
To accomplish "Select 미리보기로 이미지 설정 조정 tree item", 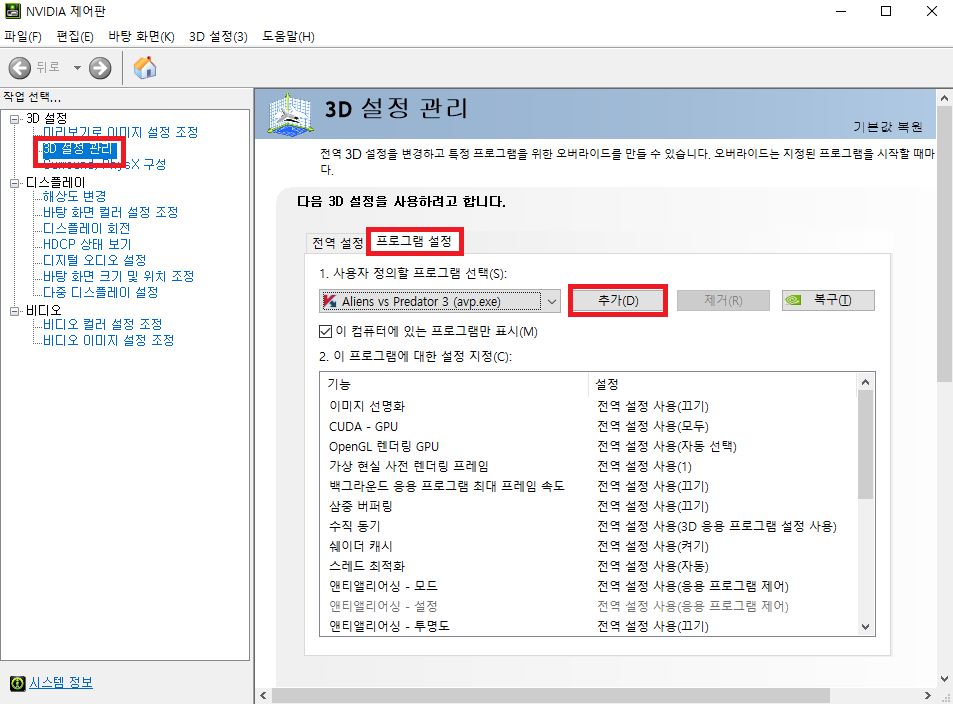I will pos(120,132).
